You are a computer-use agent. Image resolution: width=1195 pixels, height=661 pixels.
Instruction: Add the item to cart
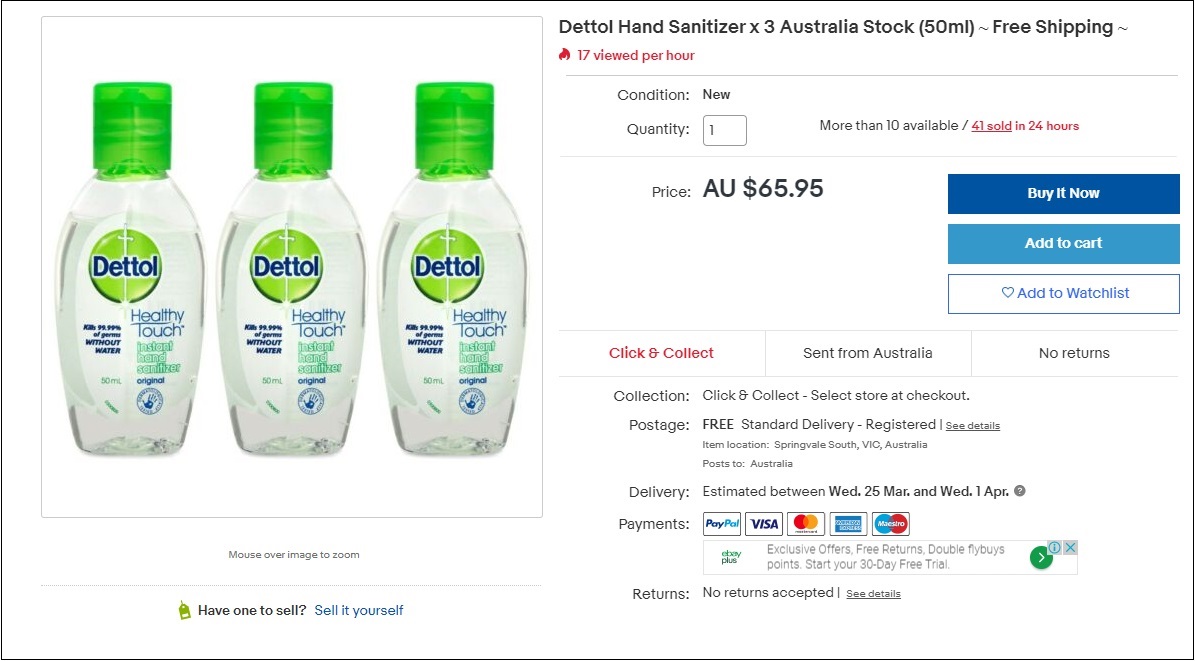pyautogui.click(x=1063, y=243)
